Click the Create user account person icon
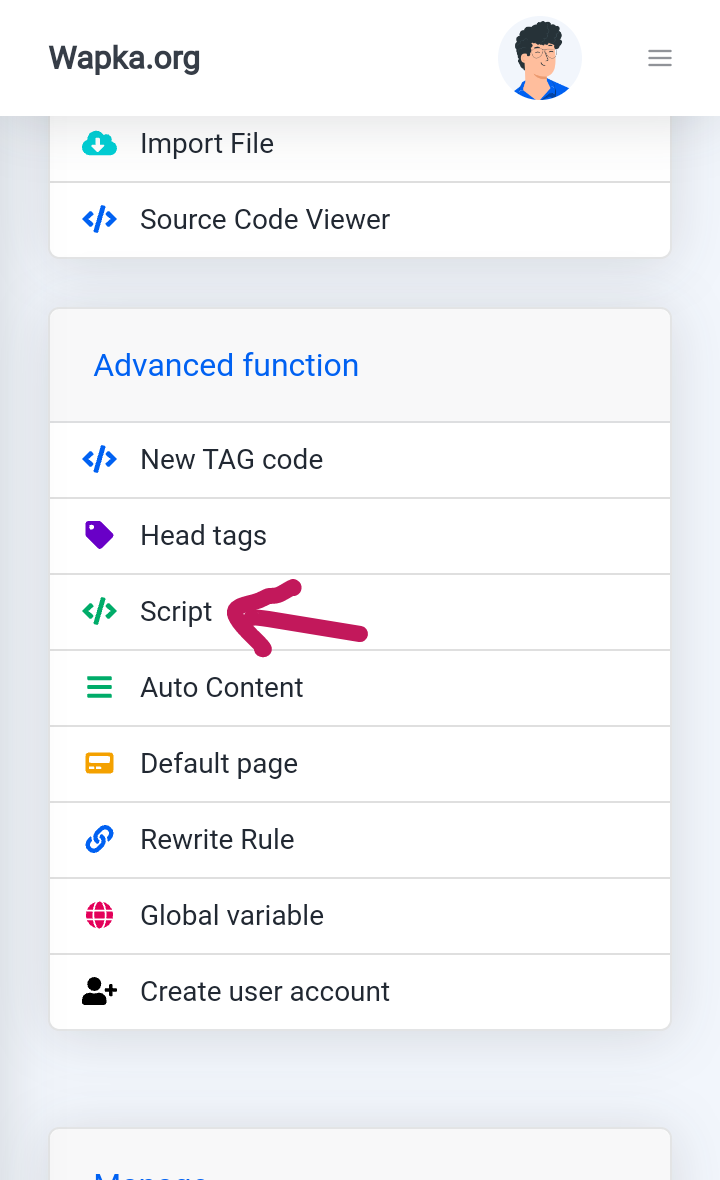This screenshot has height=1180, width=720. 99,992
